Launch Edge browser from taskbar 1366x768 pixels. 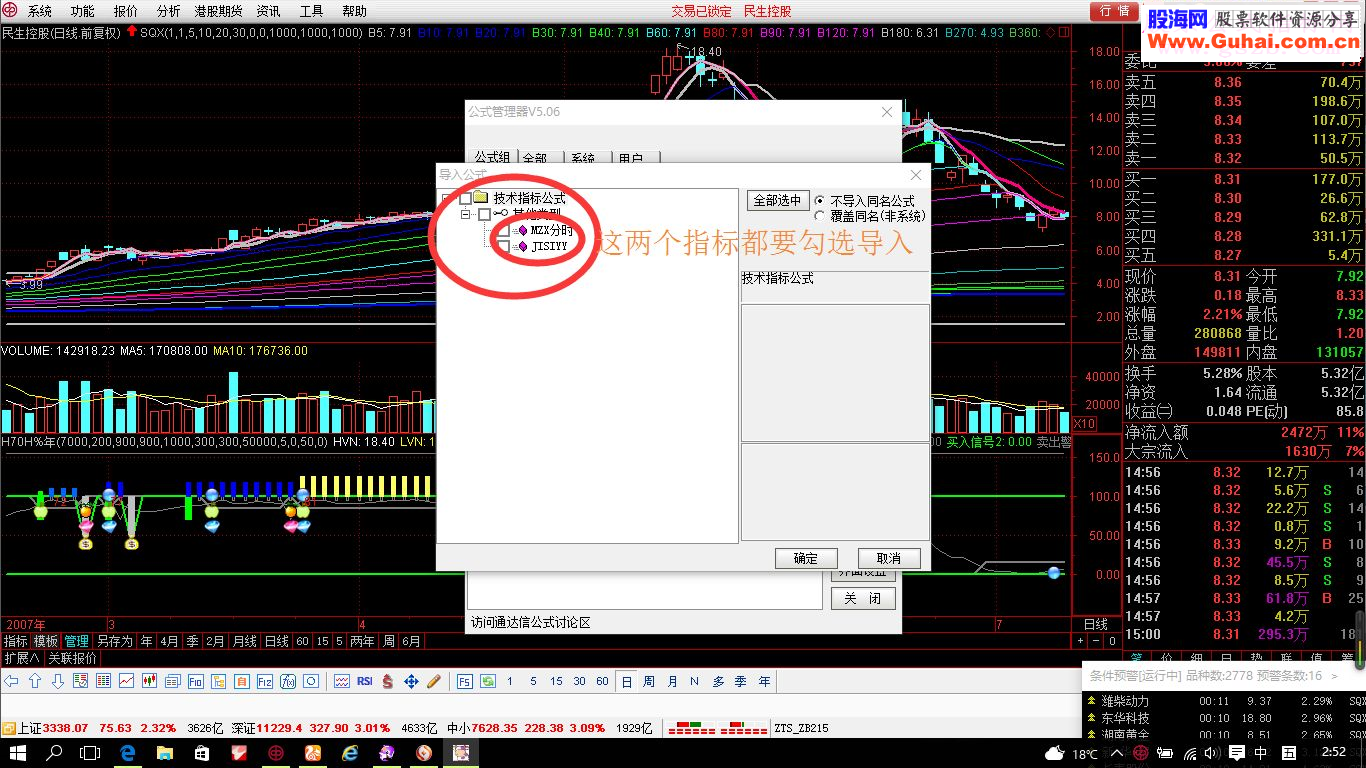pos(128,752)
